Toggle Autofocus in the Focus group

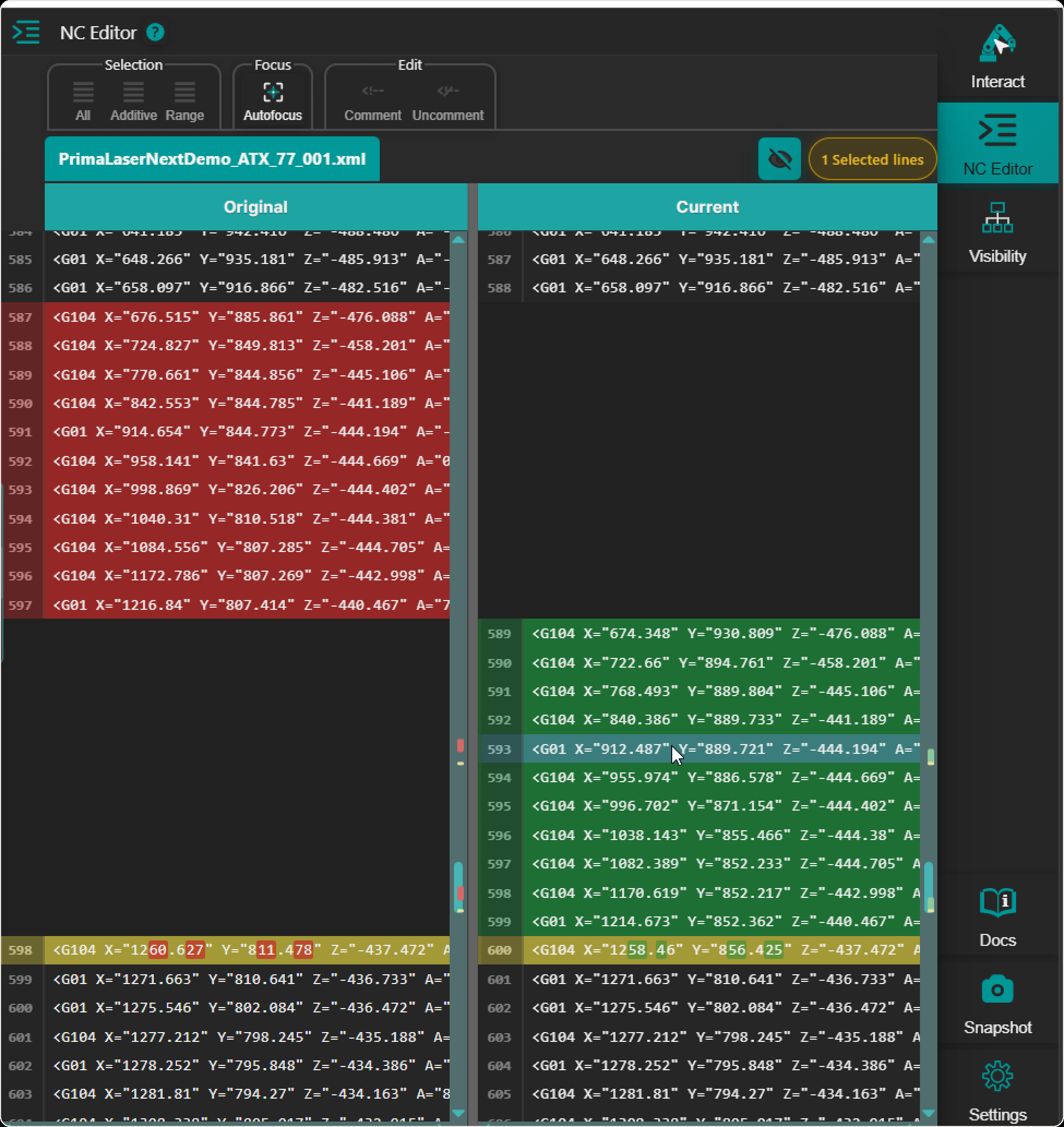point(272,101)
